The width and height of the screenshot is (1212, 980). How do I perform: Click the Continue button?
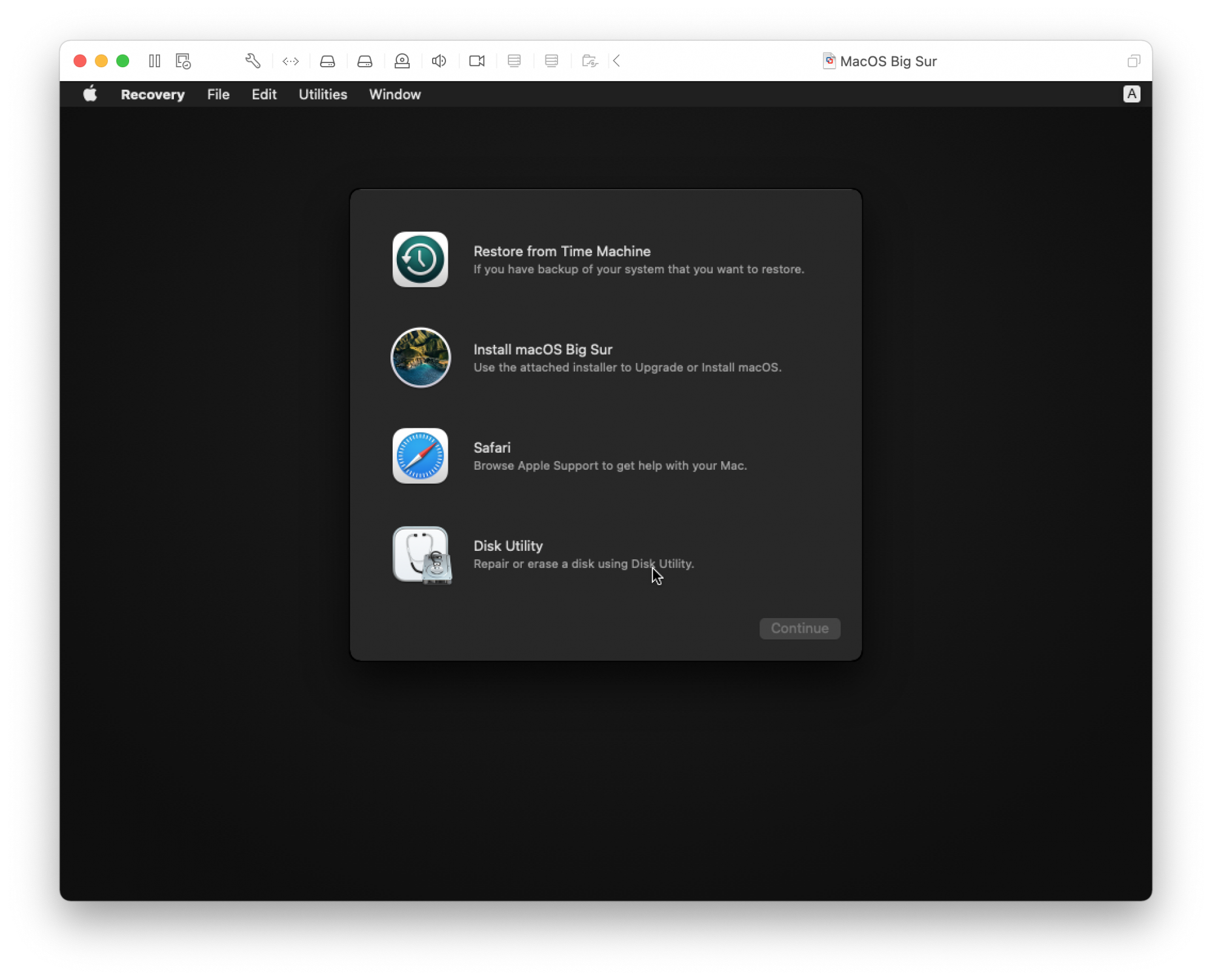(800, 628)
